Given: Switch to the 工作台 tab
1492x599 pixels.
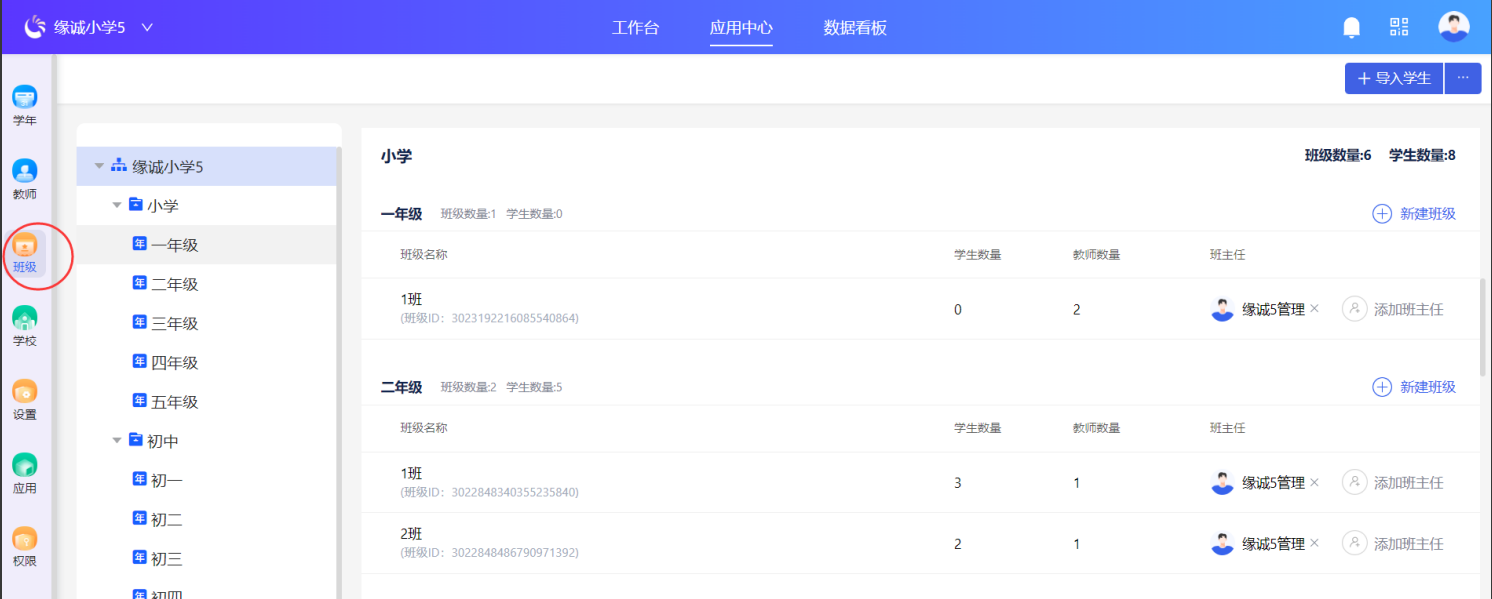Looking at the screenshot, I should 635,28.
